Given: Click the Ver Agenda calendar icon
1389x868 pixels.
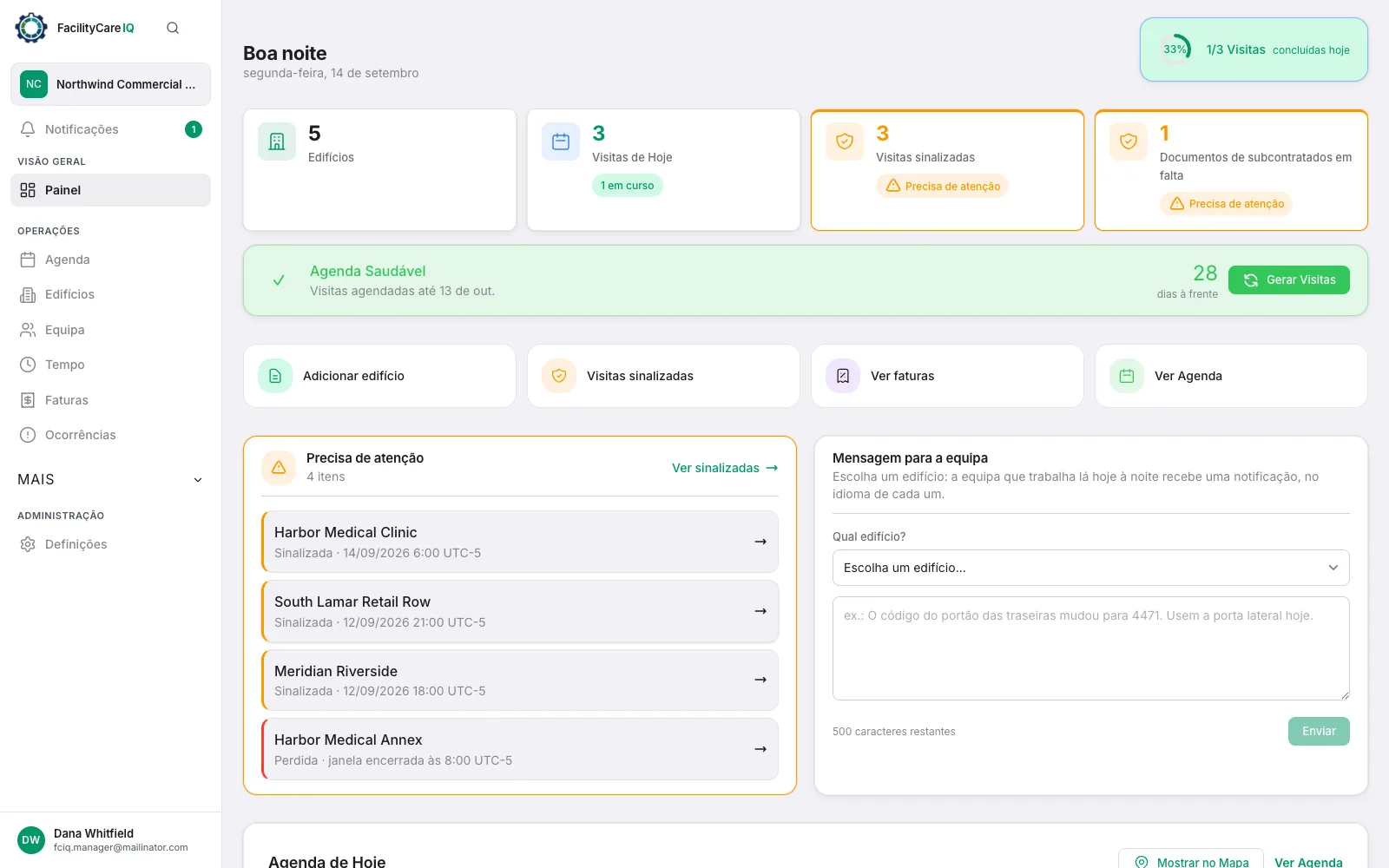Looking at the screenshot, I should point(1127,376).
